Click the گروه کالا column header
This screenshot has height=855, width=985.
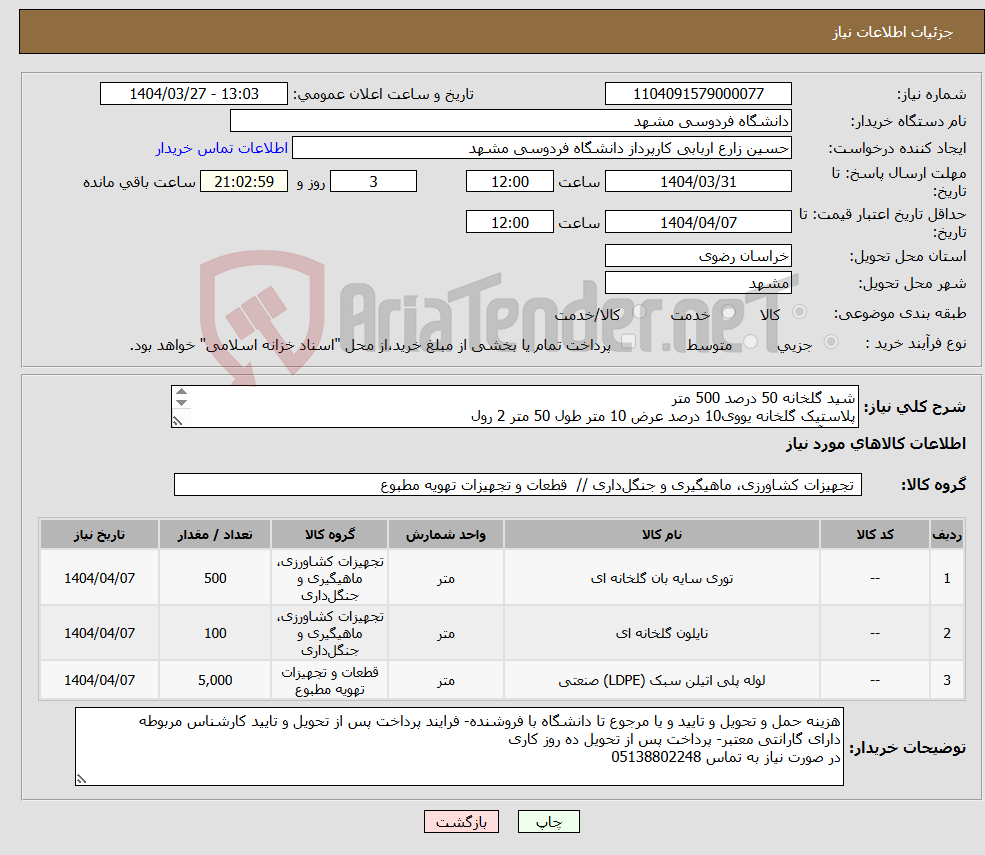pos(330,534)
